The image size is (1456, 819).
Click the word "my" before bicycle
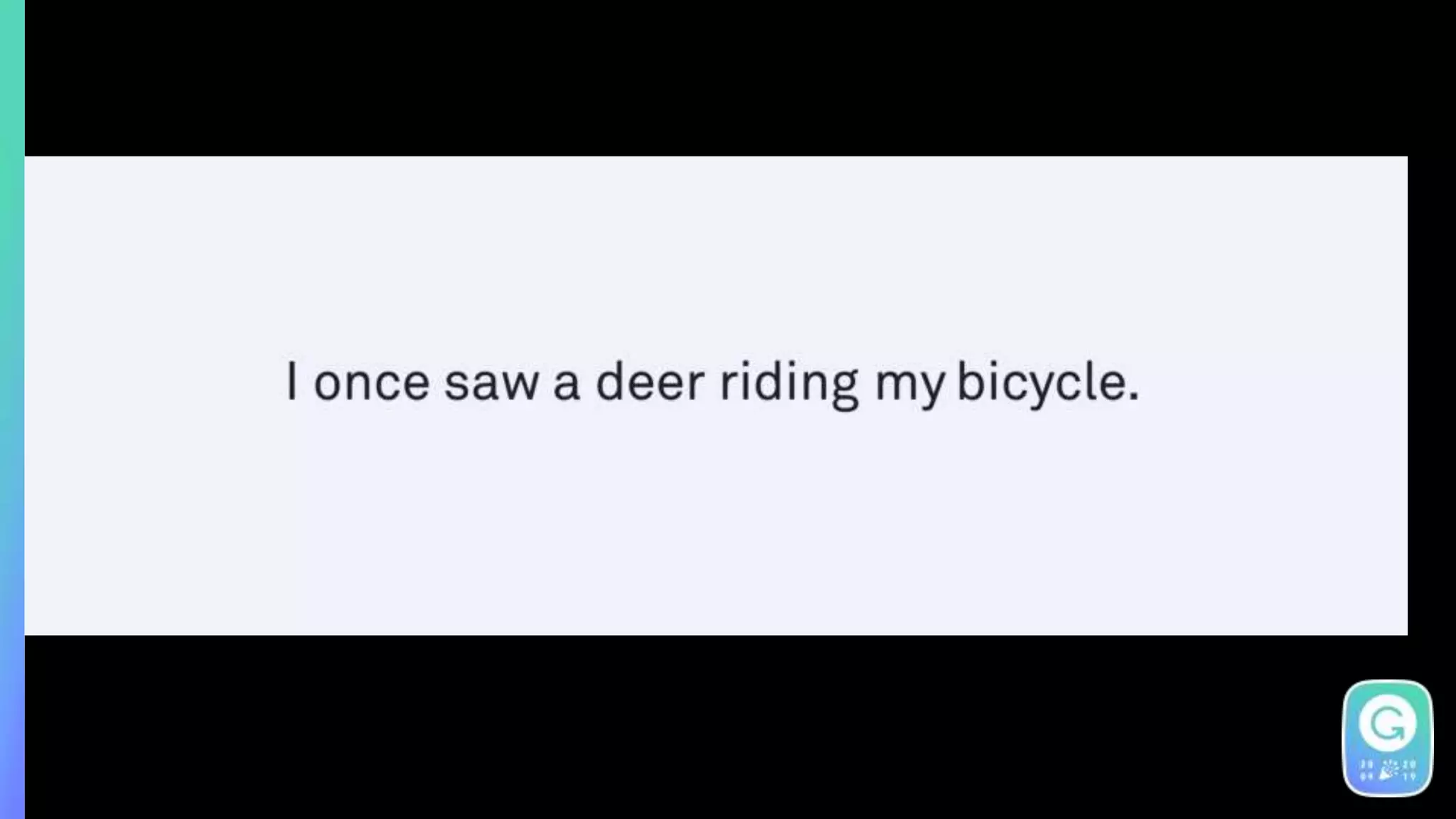click(910, 387)
